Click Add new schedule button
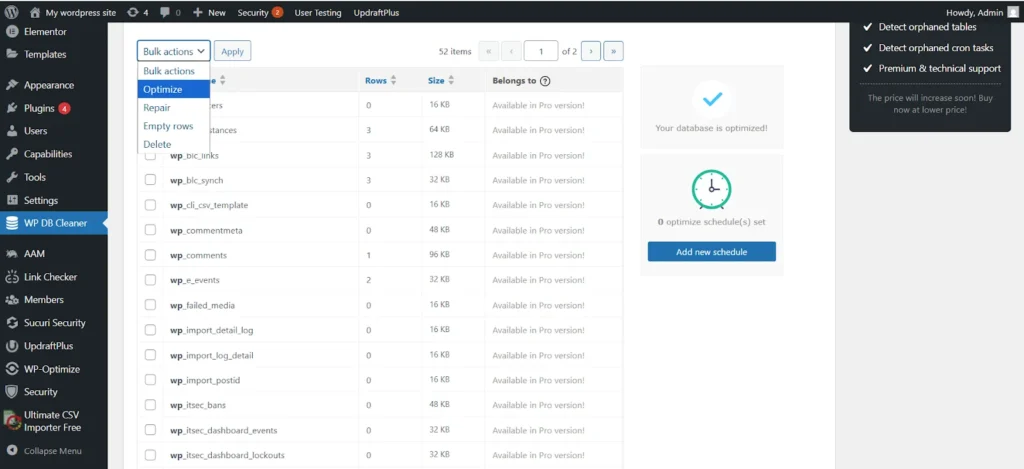The image size is (1024, 469). [x=712, y=251]
